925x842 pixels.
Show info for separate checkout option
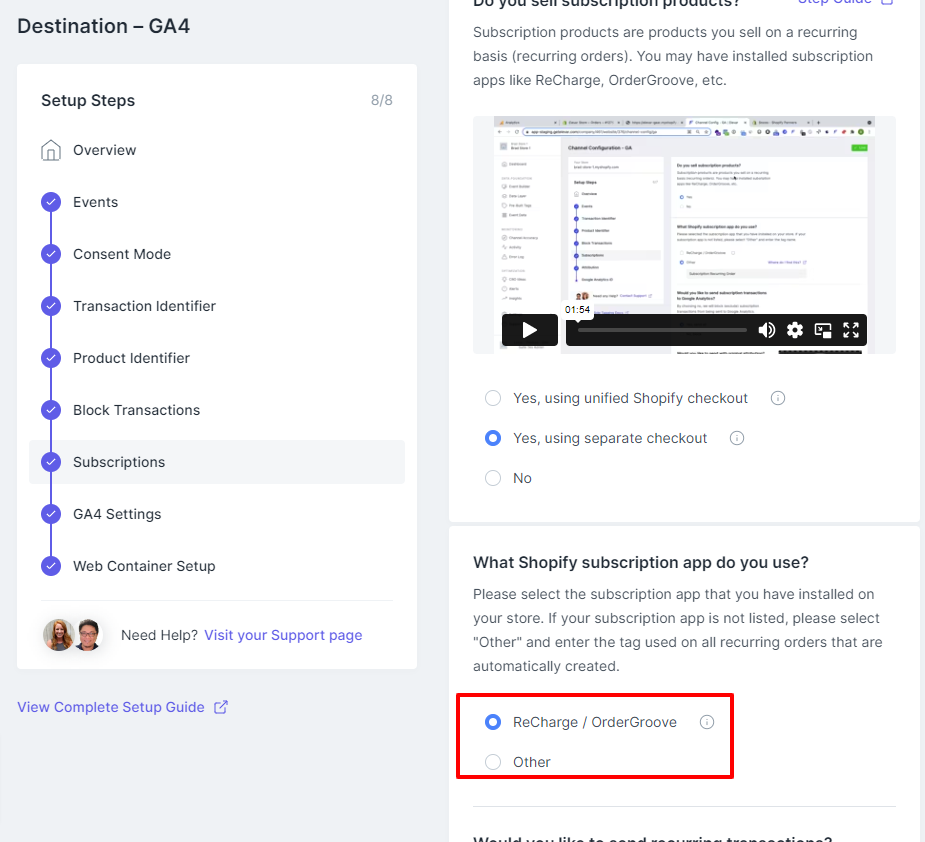pos(737,438)
